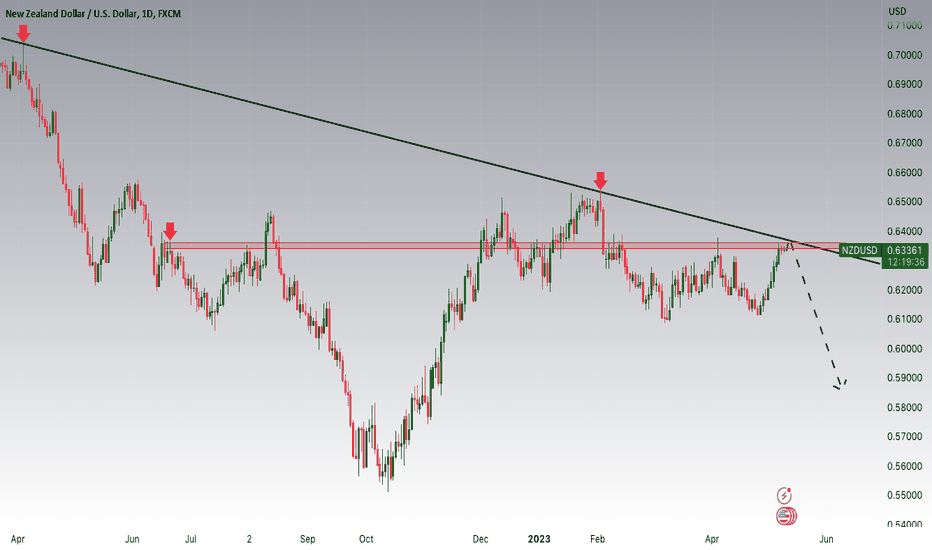
Task: Open the US flag economic event icon
Action: coord(786,516)
